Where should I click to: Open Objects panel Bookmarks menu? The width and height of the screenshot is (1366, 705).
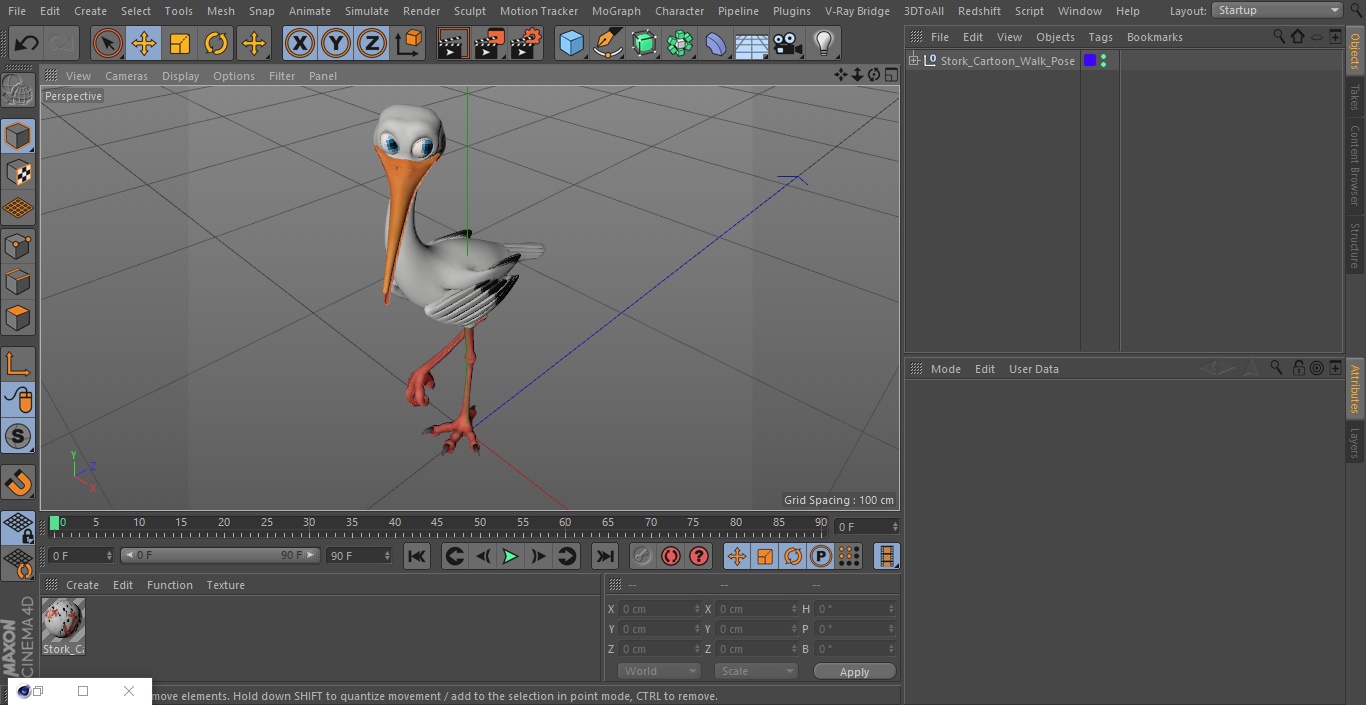point(1154,37)
